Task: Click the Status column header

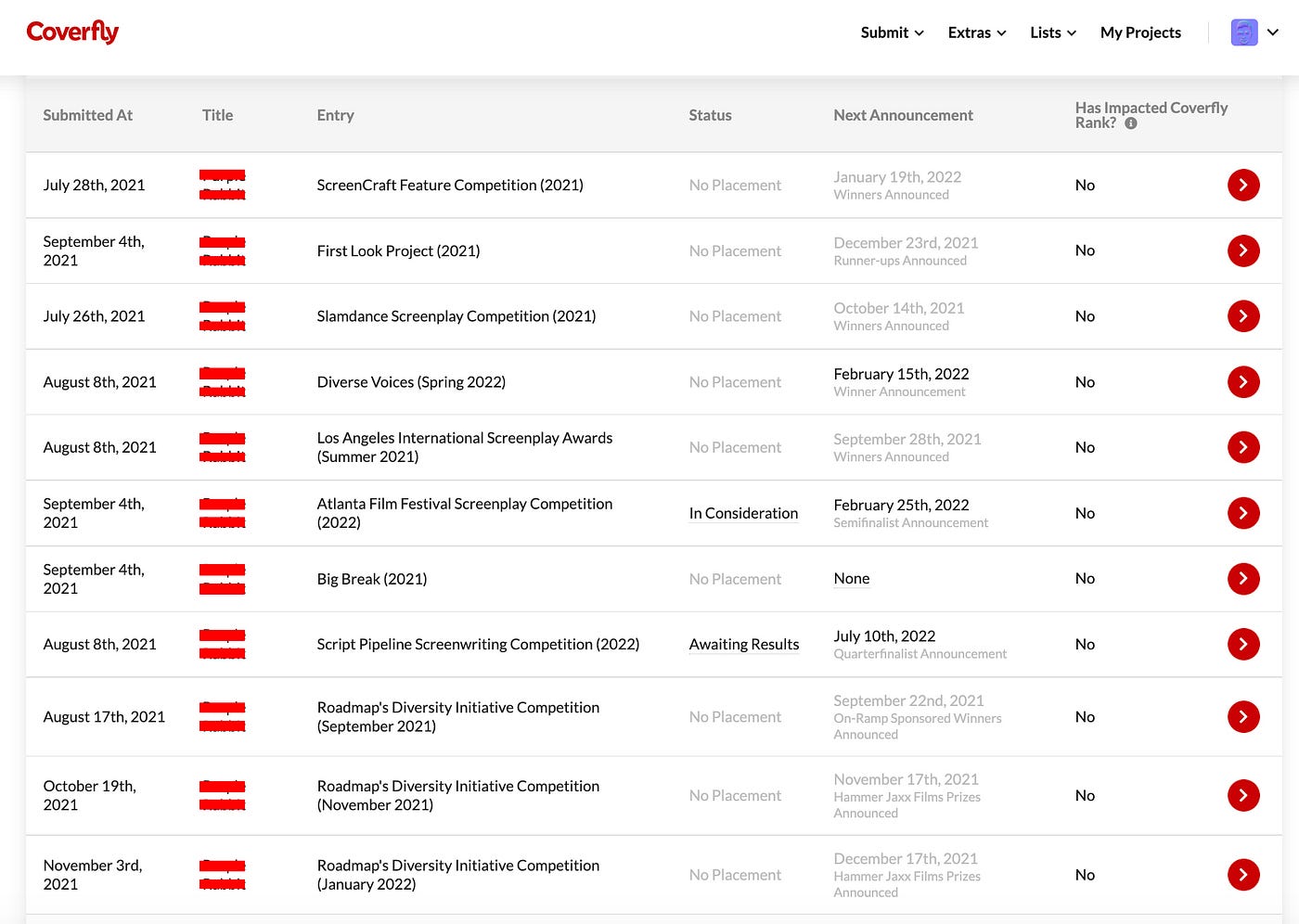Action: [x=710, y=115]
